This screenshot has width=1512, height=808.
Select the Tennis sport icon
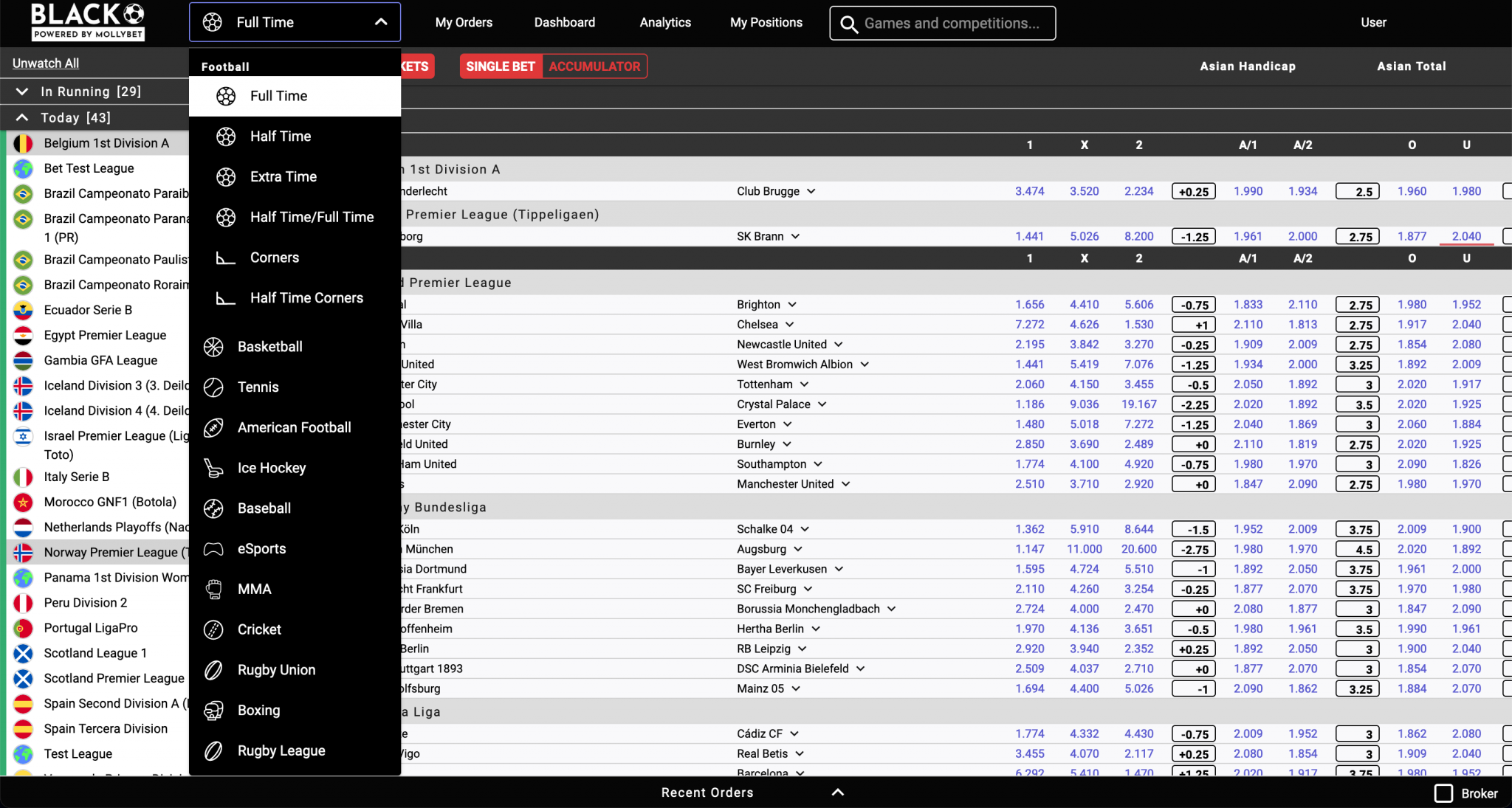point(213,387)
